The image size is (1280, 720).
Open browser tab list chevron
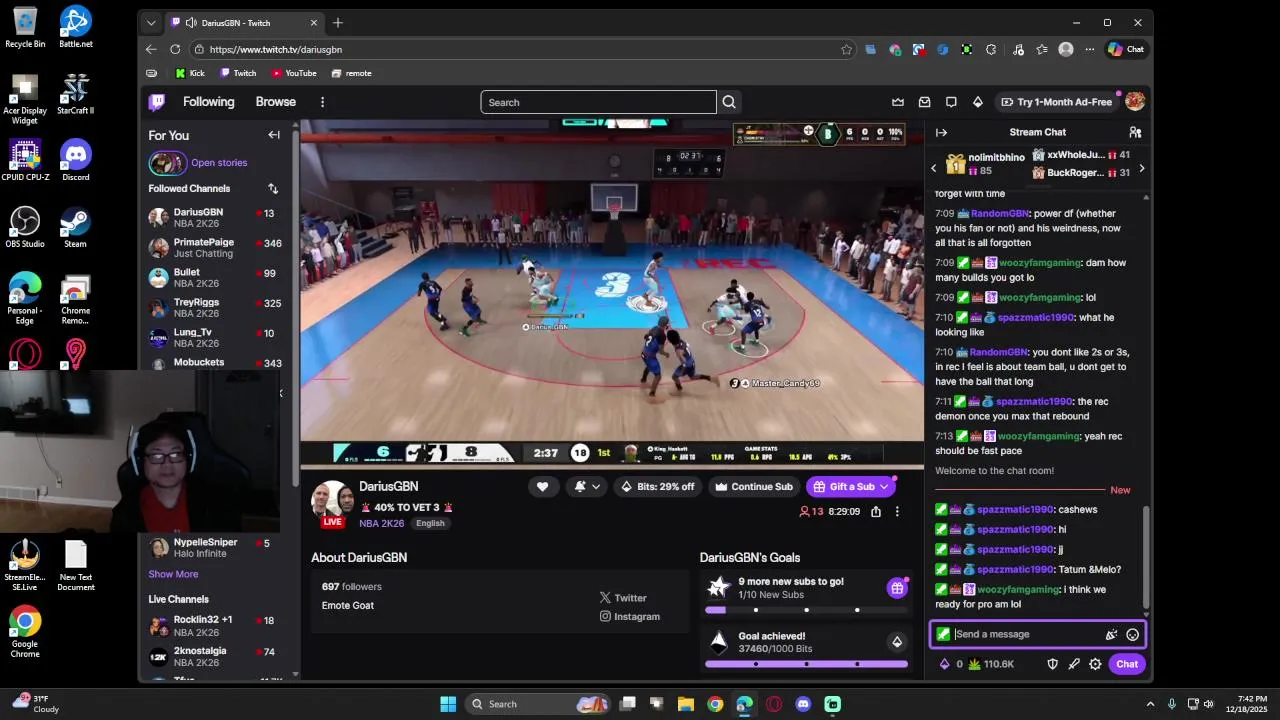[x=151, y=23]
